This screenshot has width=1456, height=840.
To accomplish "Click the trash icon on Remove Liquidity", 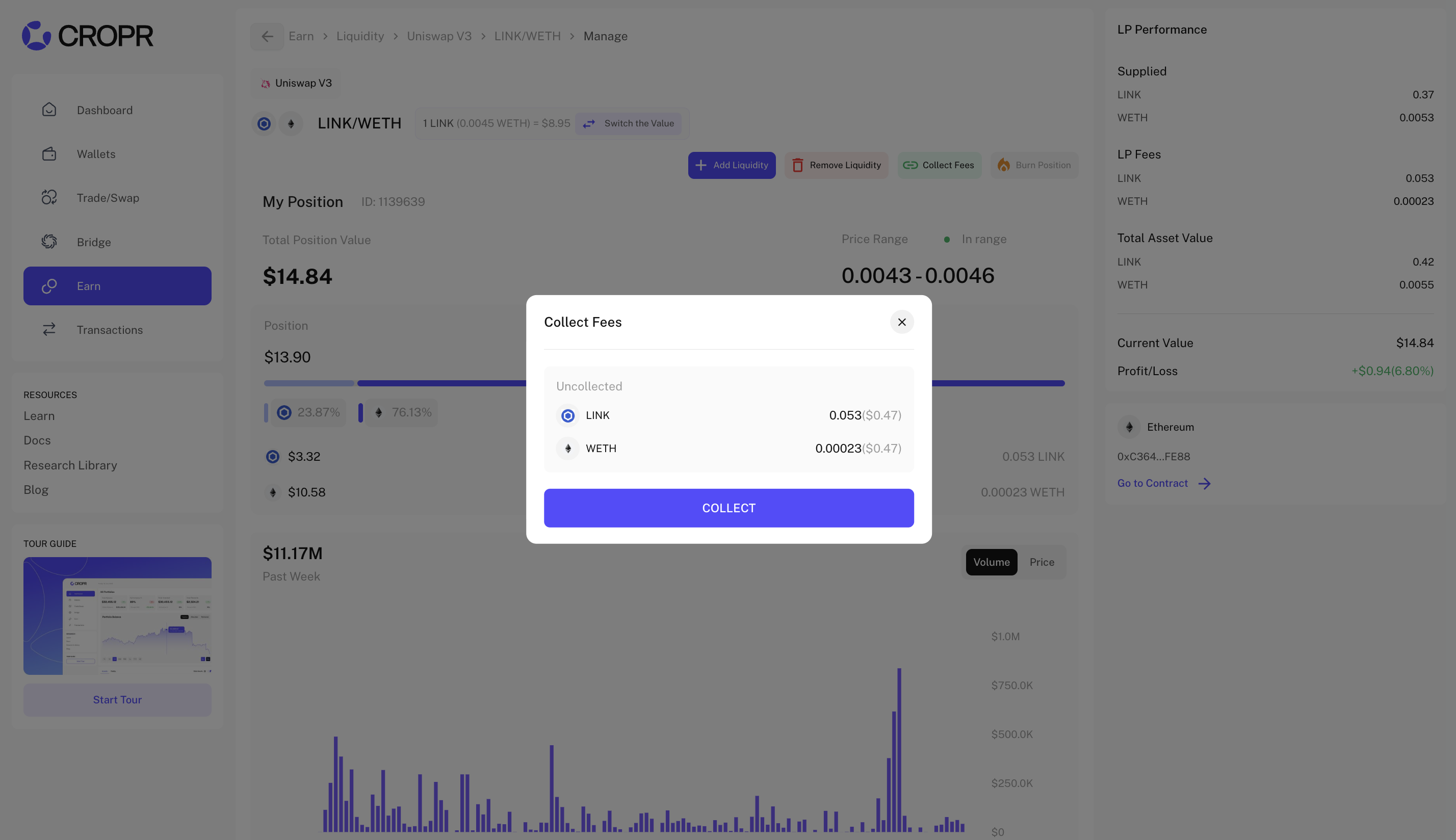I will pos(798,166).
